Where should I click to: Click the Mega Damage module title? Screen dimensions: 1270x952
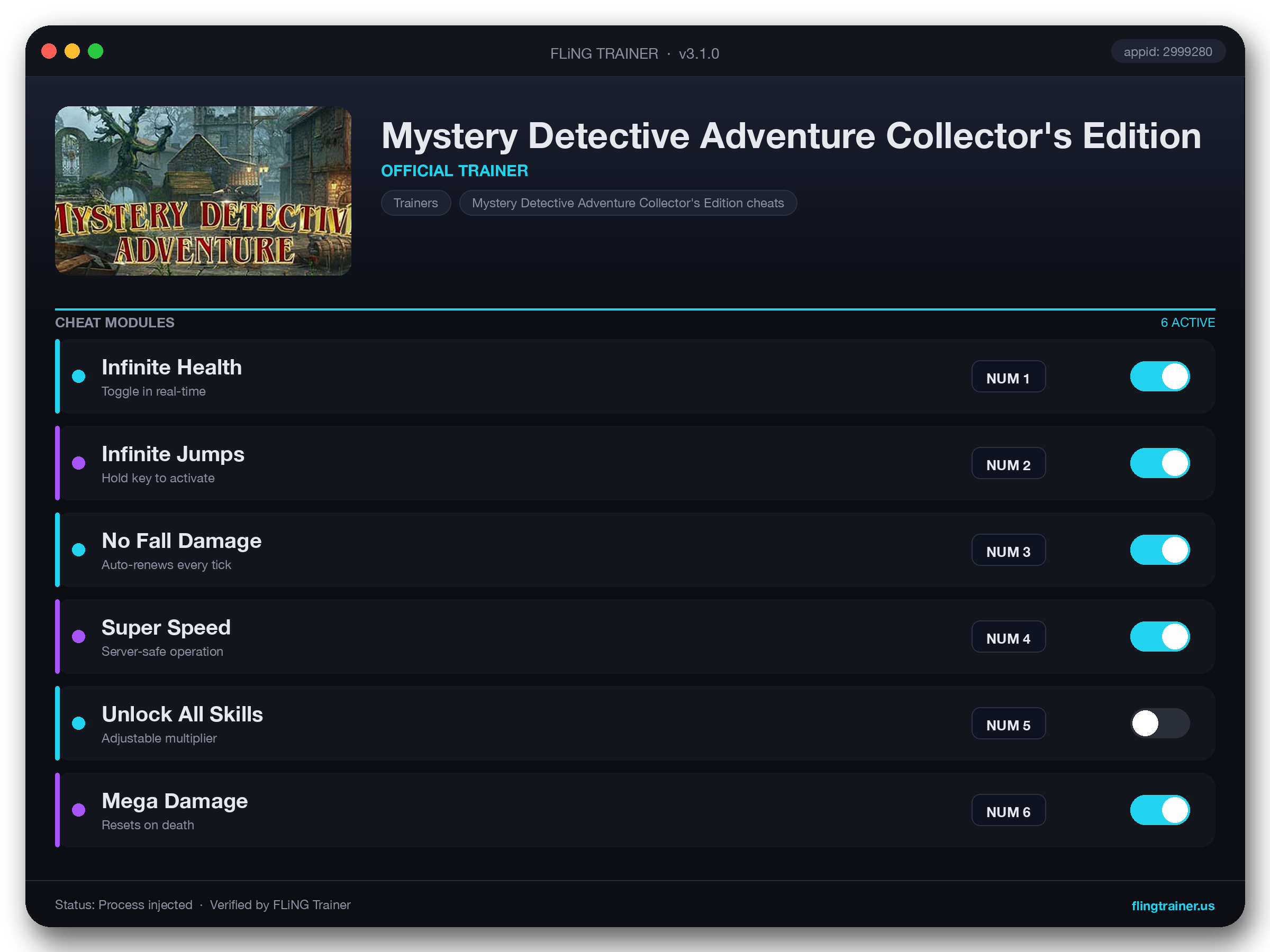pyautogui.click(x=175, y=801)
